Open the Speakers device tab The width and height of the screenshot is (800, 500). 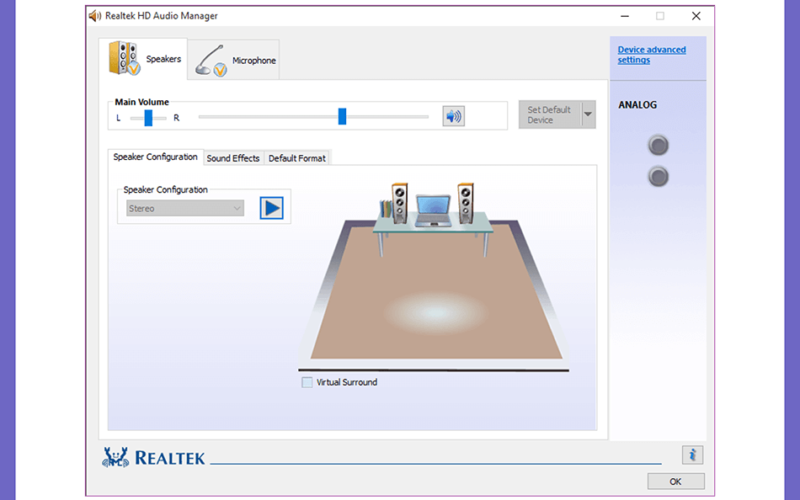pos(143,59)
